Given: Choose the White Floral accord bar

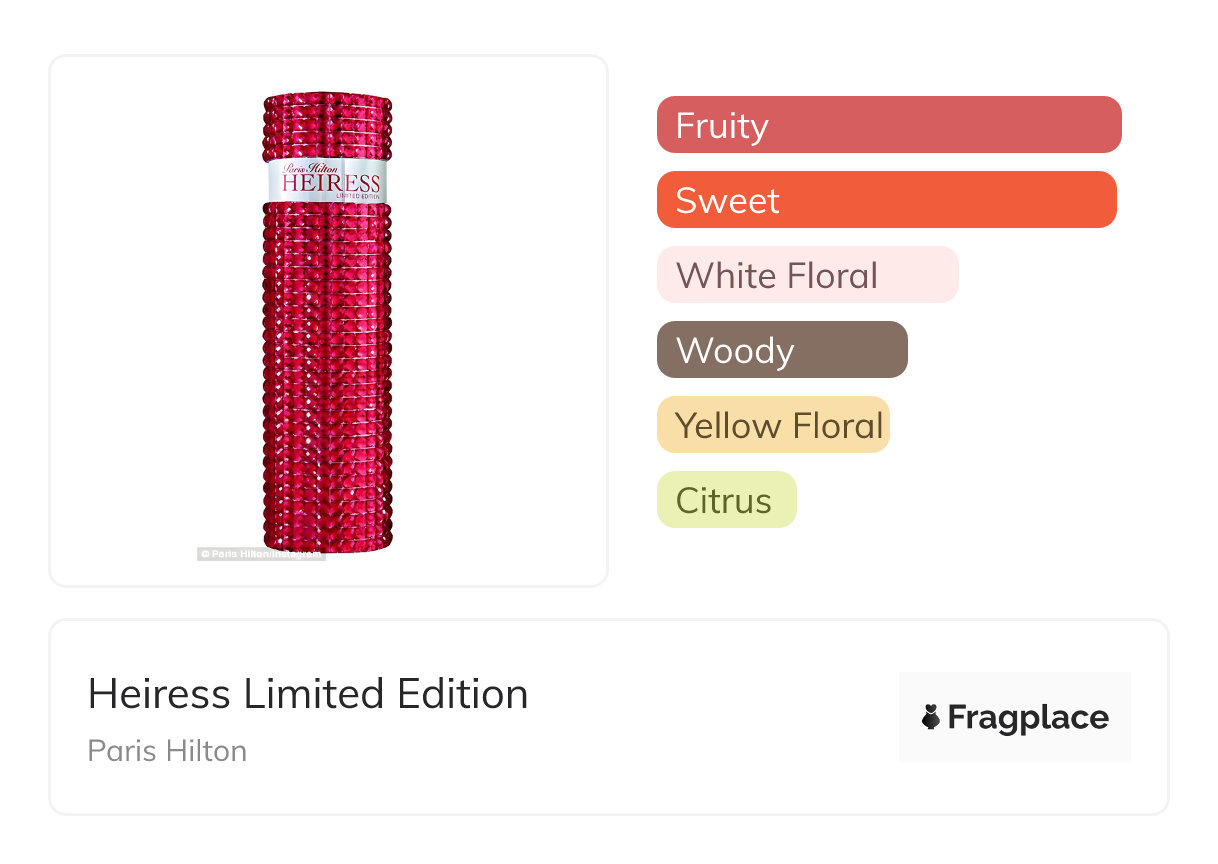Looking at the screenshot, I should 807,275.
